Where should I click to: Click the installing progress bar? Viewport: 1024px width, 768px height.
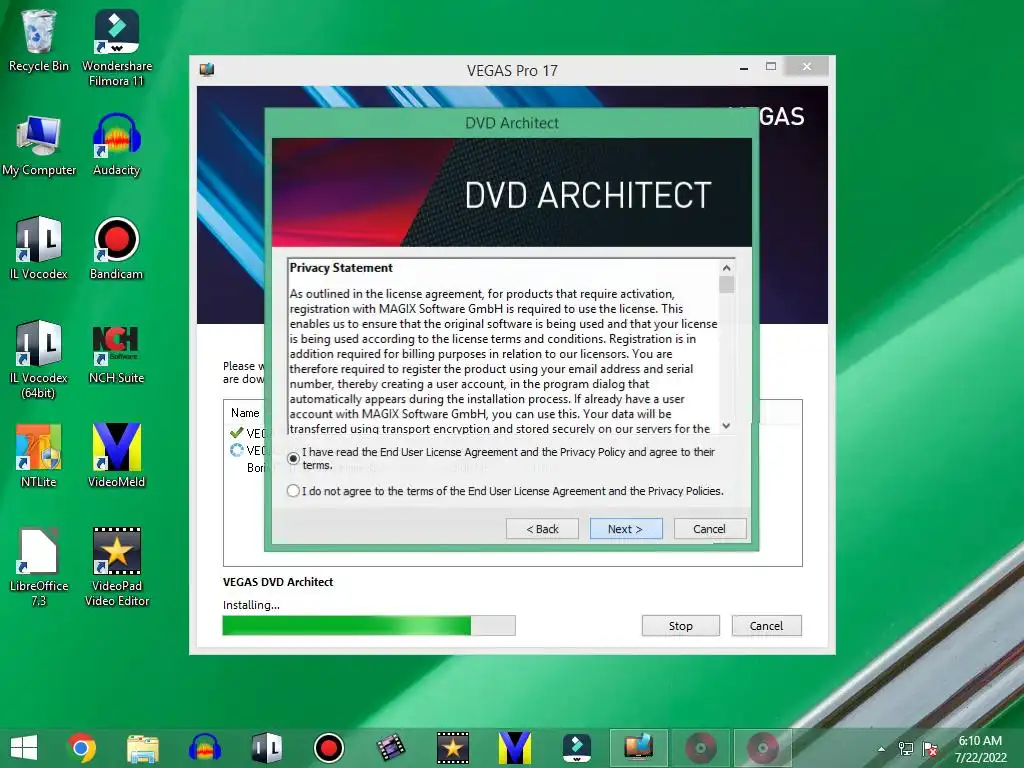tap(369, 626)
